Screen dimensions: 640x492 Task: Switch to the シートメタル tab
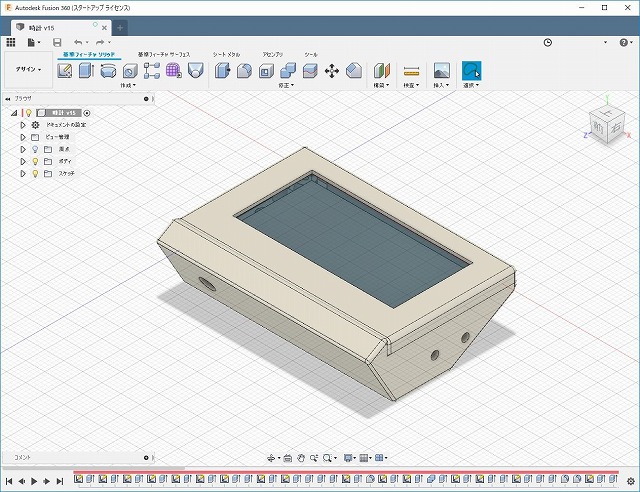pyautogui.click(x=226, y=54)
